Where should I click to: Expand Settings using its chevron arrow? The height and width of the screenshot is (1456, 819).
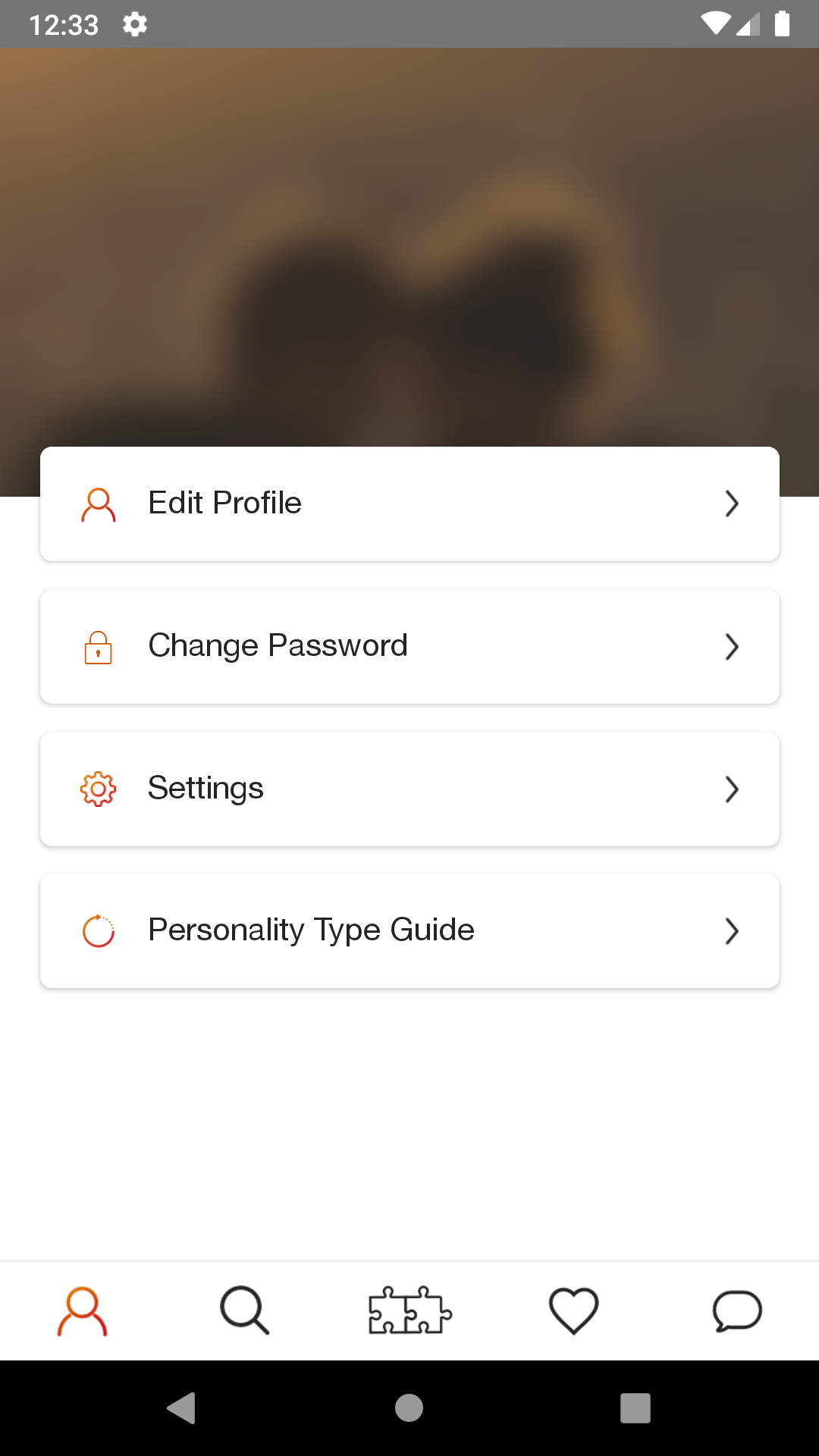point(731,789)
